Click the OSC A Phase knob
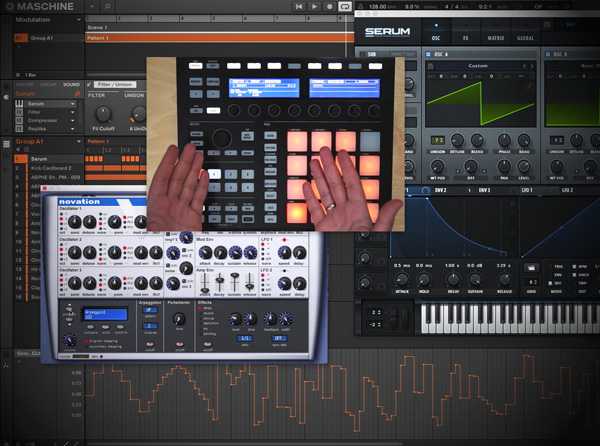 504,140
